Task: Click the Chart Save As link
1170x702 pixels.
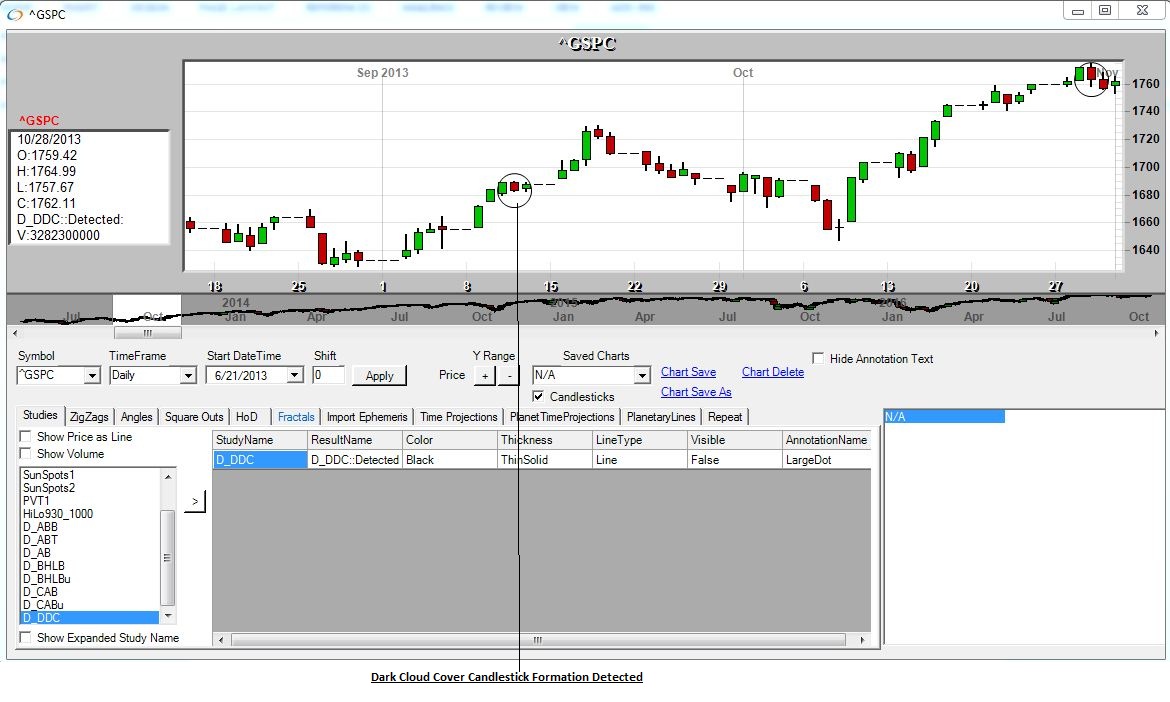Action: 696,392
